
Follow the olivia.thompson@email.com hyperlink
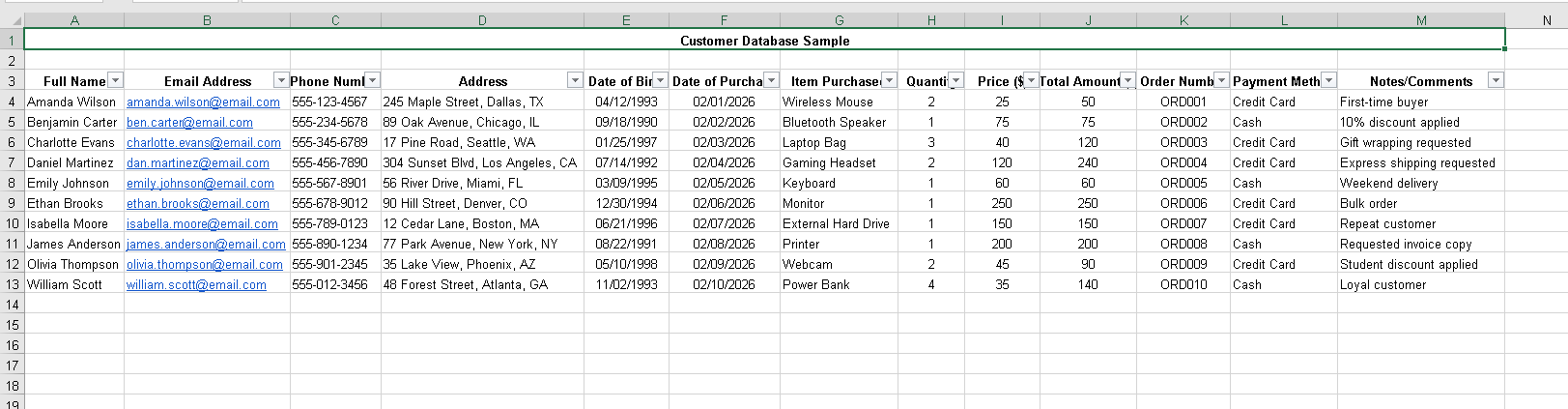tap(205, 265)
